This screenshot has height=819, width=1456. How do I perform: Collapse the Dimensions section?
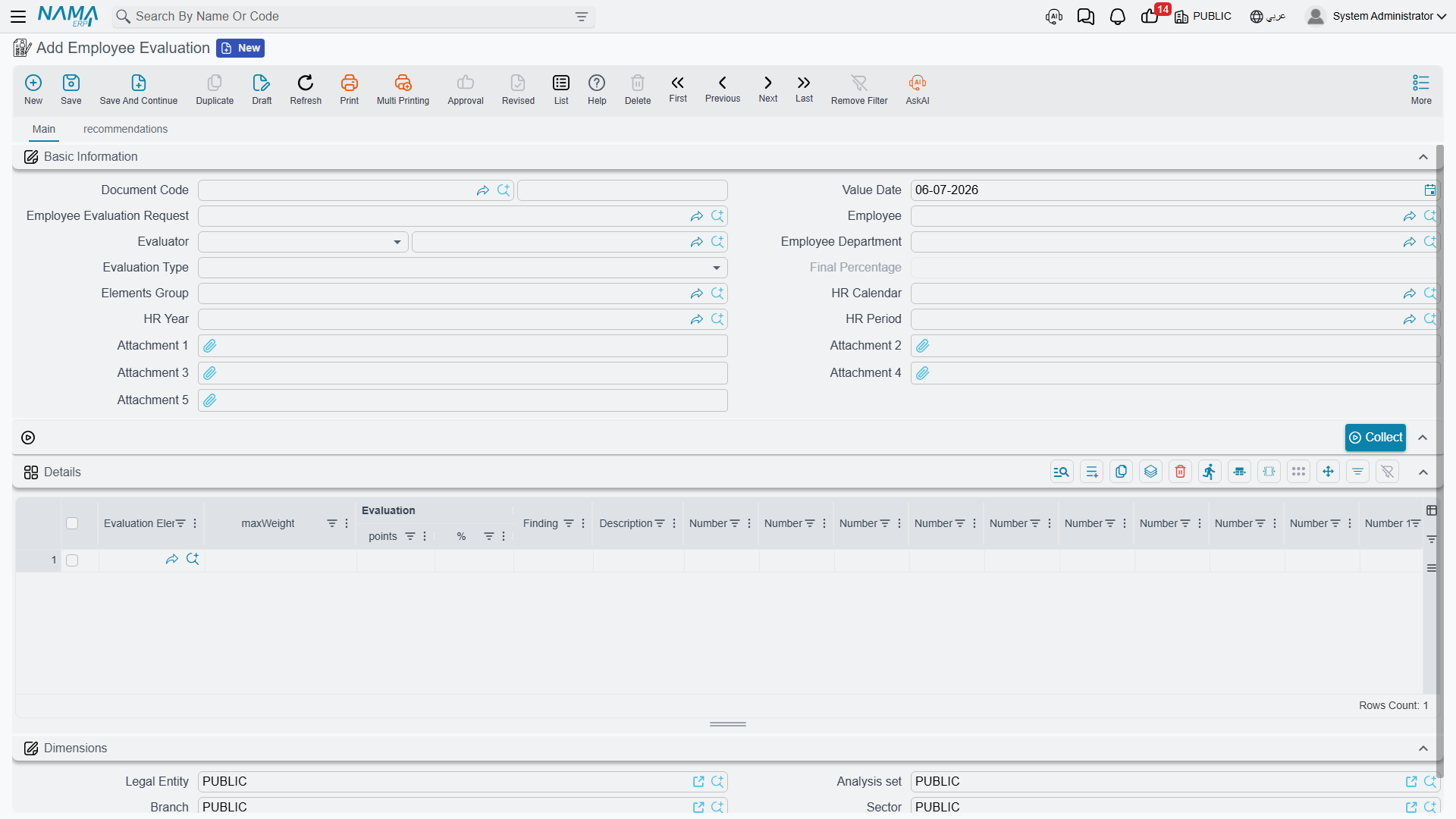tap(1423, 748)
